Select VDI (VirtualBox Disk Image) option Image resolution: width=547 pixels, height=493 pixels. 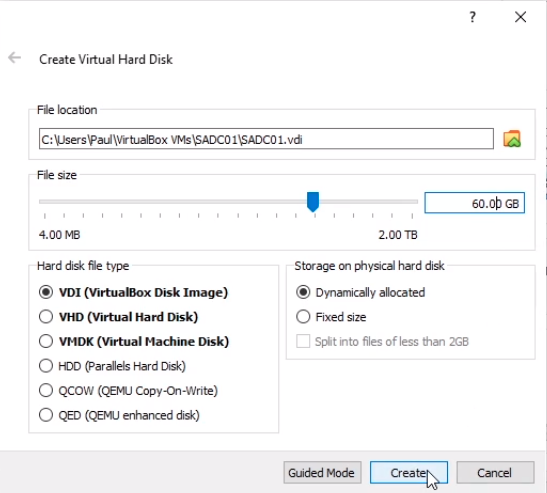click(x=133, y=292)
